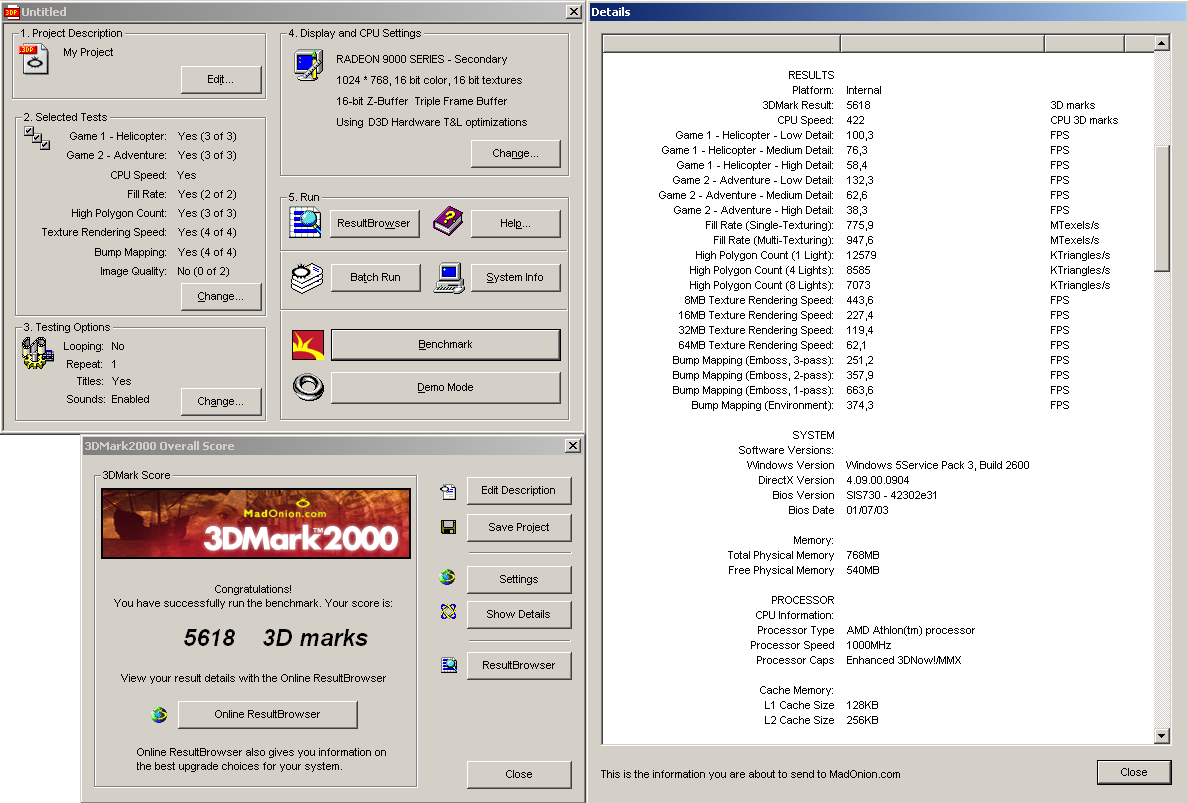The image size is (1188, 803).
Task: Click the System Info computer icon
Action: [x=448, y=276]
